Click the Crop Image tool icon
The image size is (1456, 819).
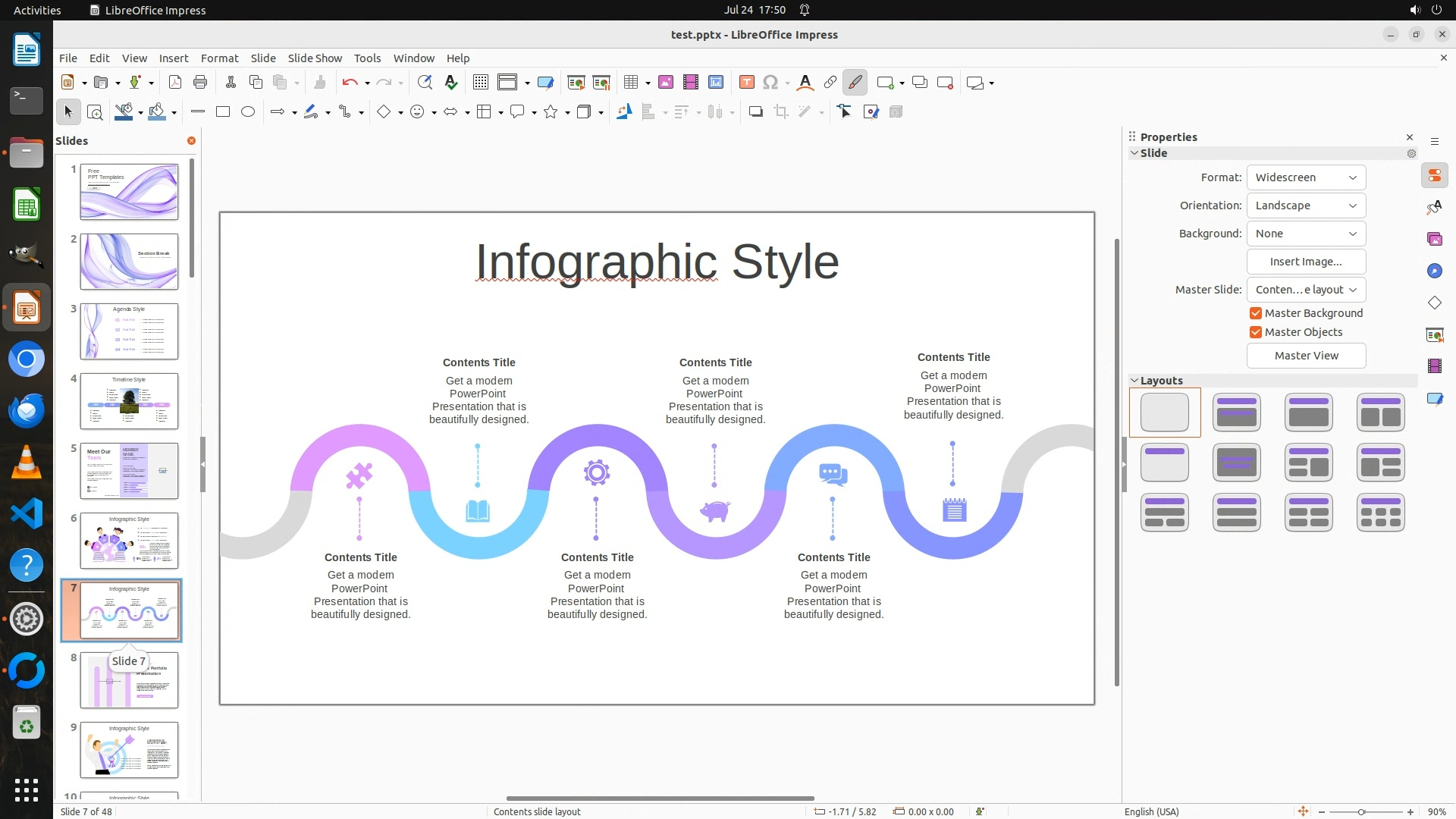780,112
